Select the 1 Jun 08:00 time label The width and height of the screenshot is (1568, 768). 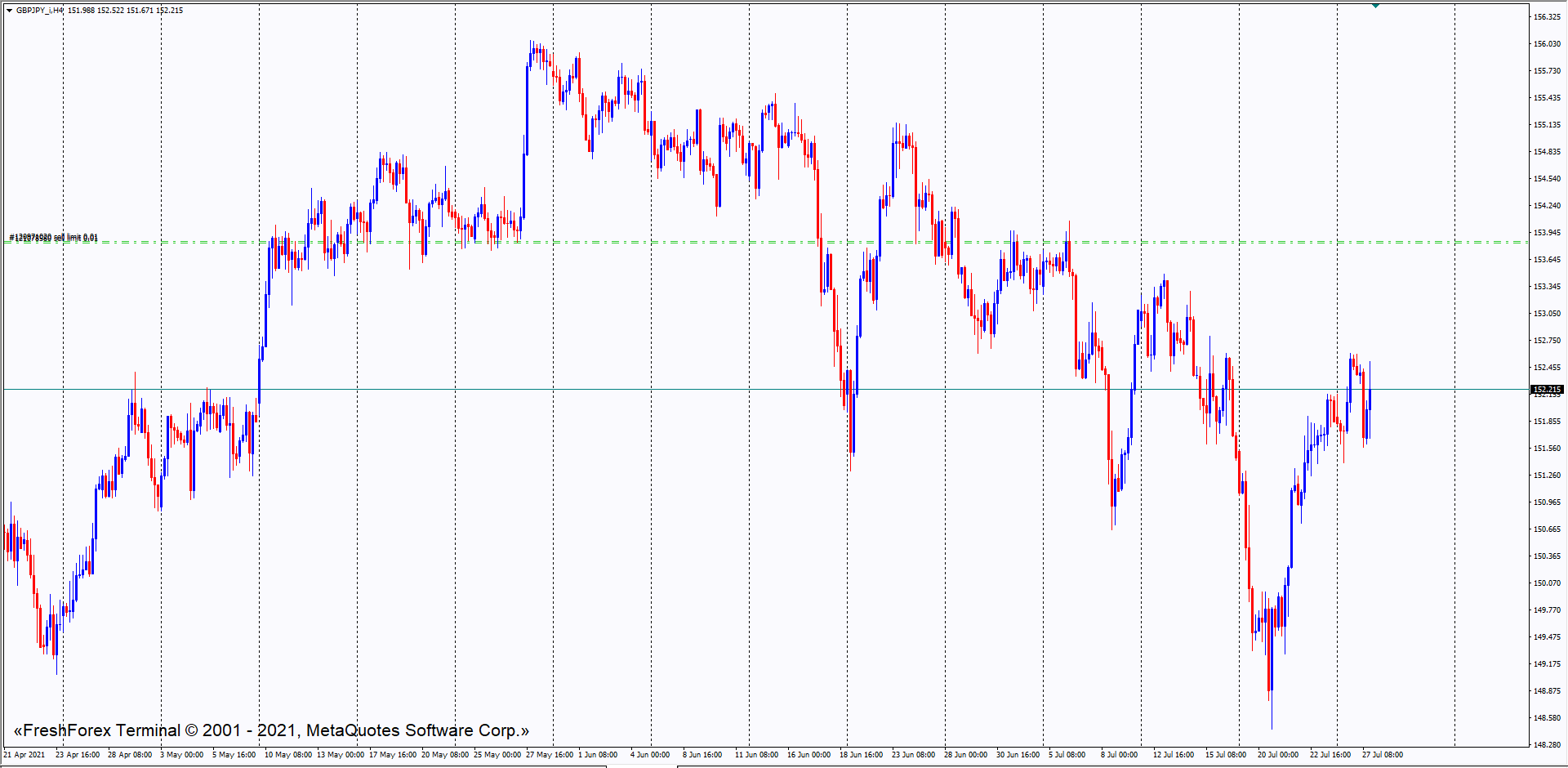click(598, 755)
